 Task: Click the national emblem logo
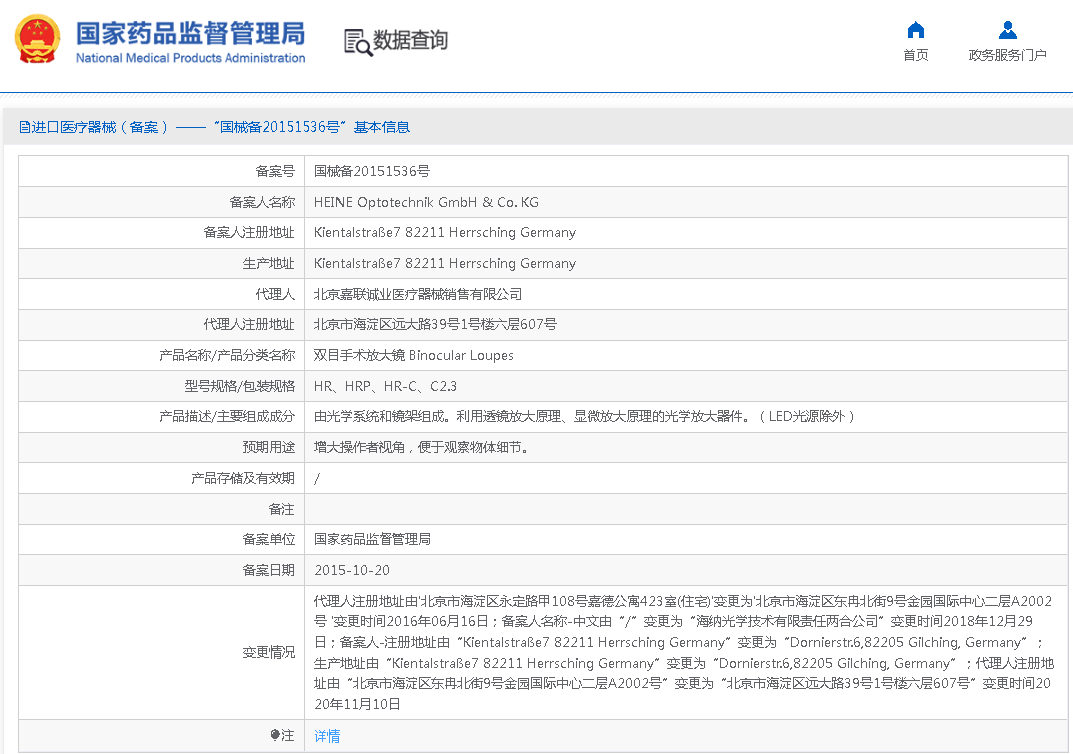click(37, 40)
